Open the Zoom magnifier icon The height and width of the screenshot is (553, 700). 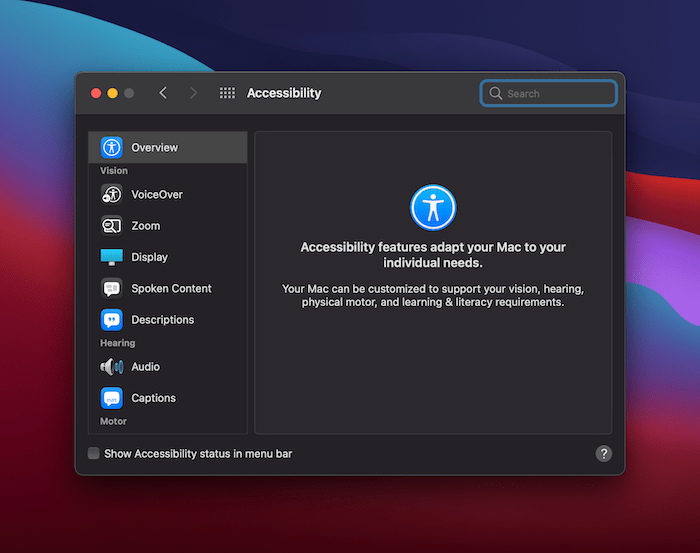coord(111,226)
